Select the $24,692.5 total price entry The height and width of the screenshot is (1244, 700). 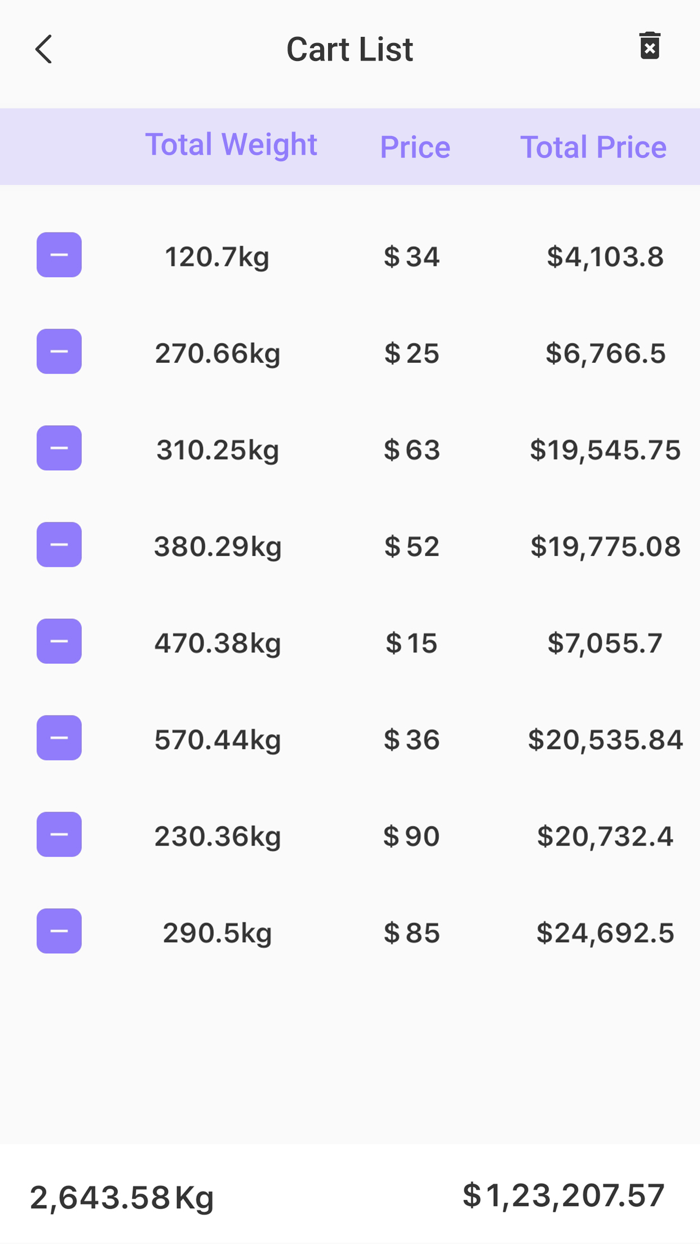pyautogui.click(x=605, y=932)
